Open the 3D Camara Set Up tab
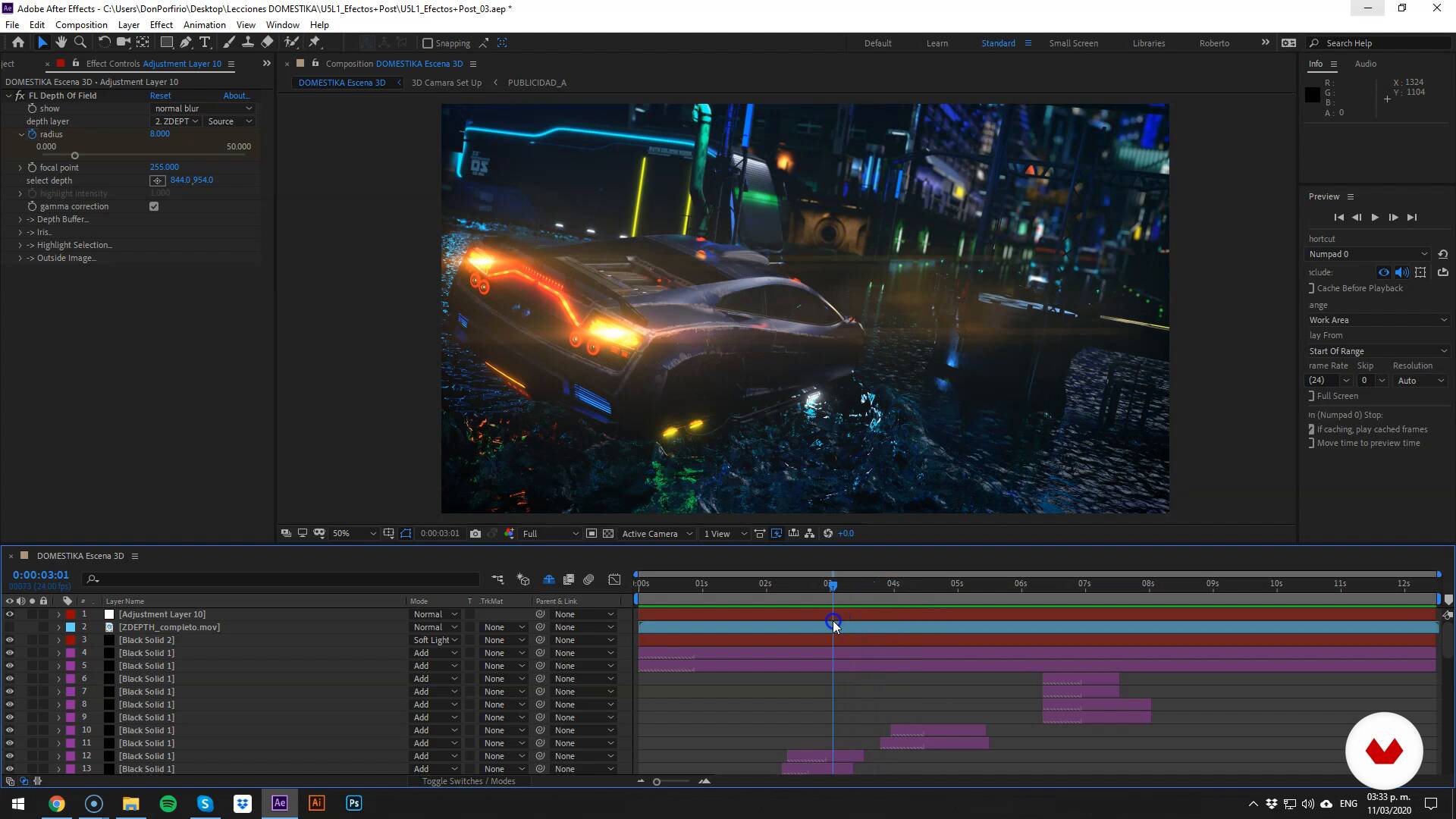The height and width of the screenshot is (819, 1456). point(447,83)
